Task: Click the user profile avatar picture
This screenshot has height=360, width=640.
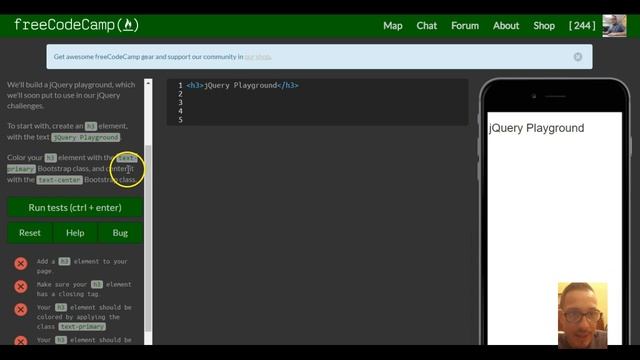Action: pos(614,26)
